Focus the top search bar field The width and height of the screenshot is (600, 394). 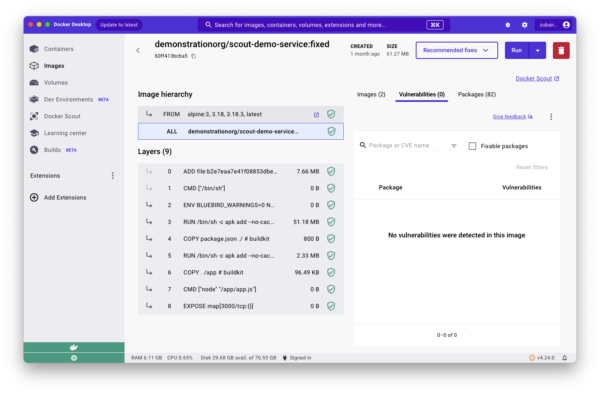323,25
